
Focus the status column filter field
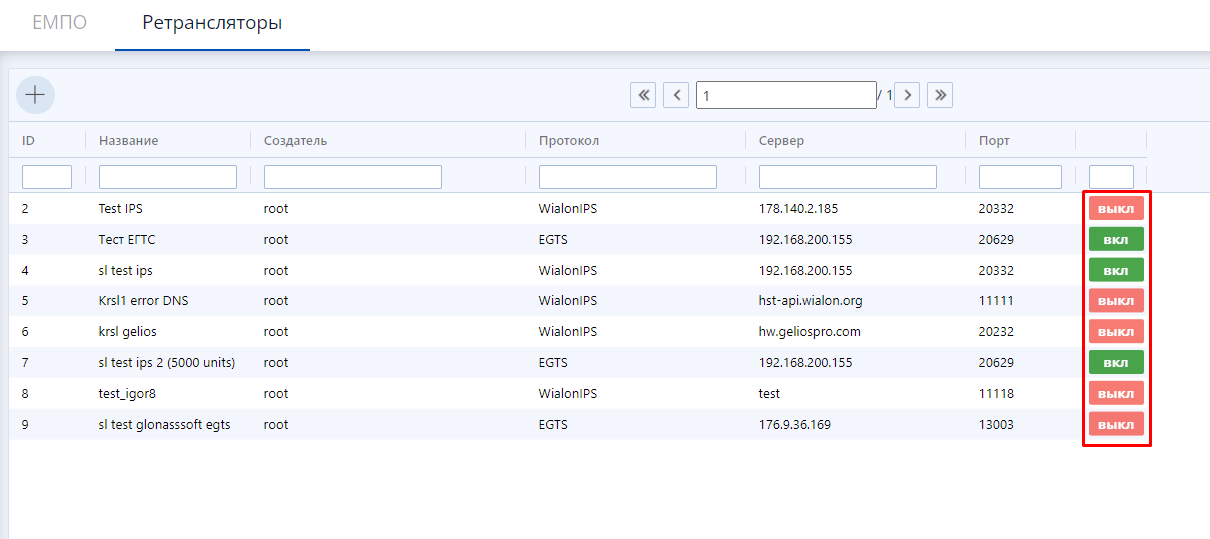[x=1111, y=177]
